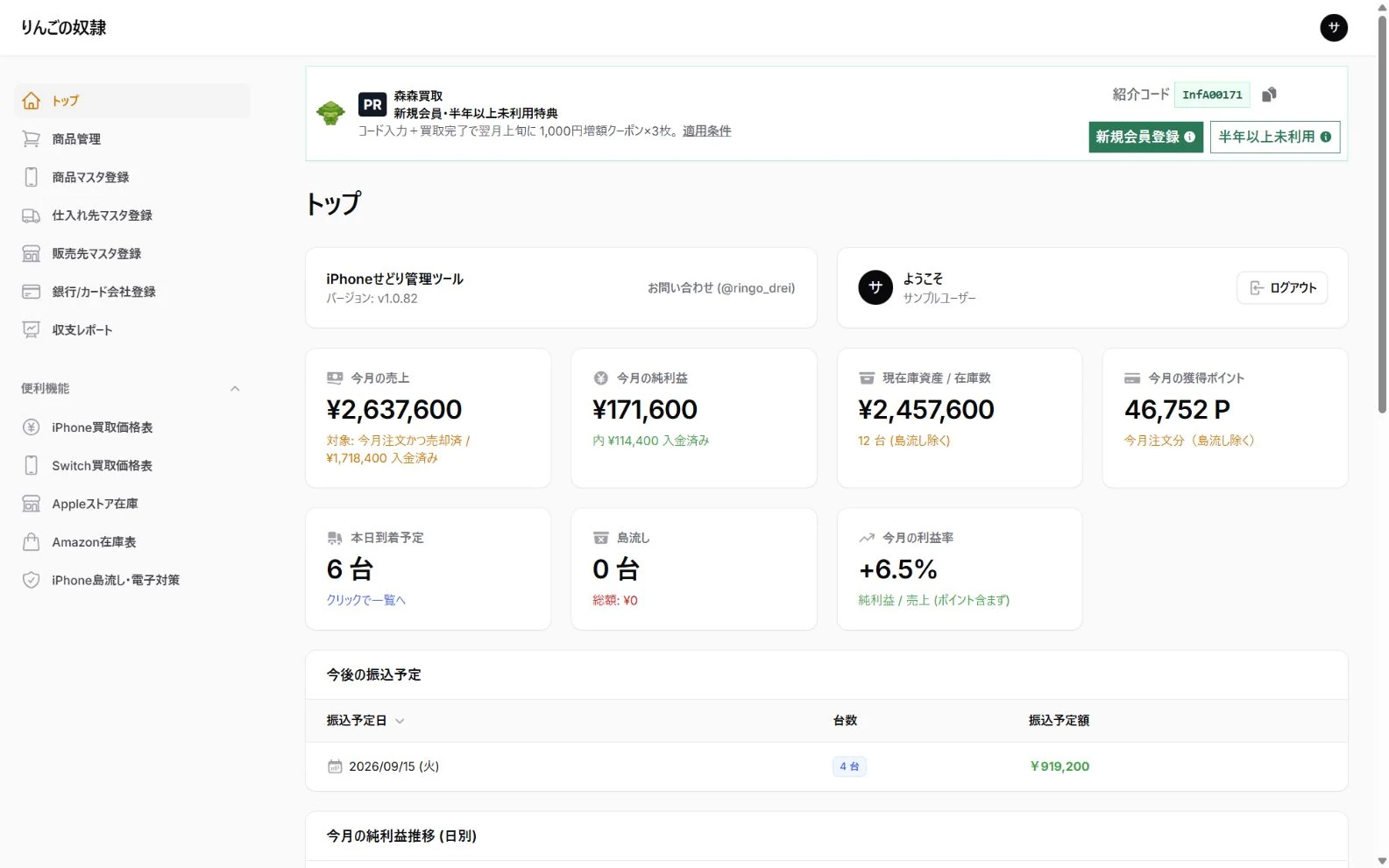Click the ¥919,200 transfer amount

(x=1059, y=766)
